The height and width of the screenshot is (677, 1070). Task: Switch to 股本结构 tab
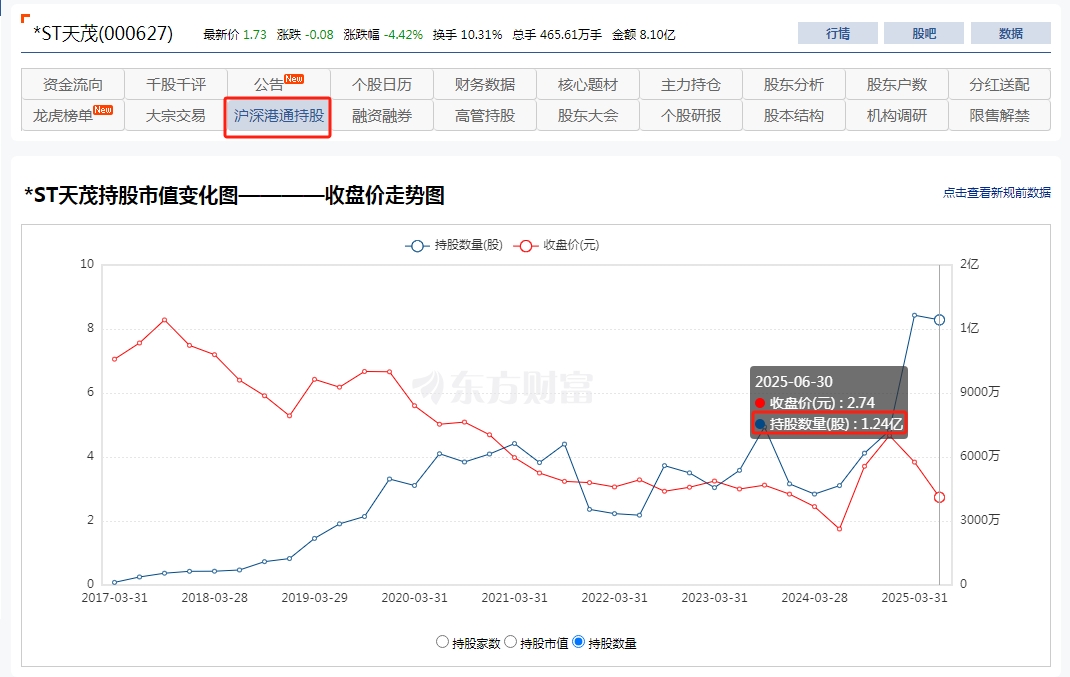(794, 115)
